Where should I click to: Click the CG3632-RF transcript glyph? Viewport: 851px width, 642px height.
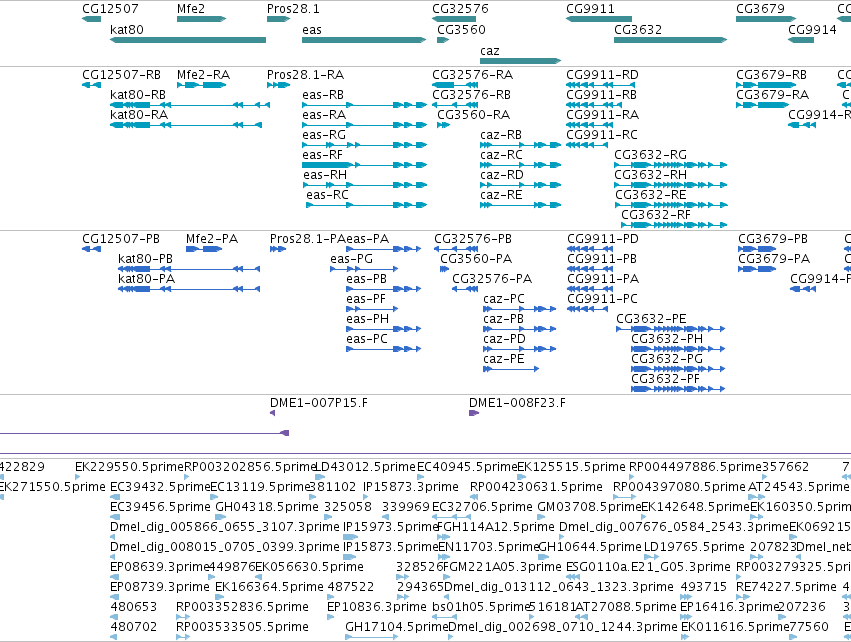pyautogui.click(x=674, y=225)
